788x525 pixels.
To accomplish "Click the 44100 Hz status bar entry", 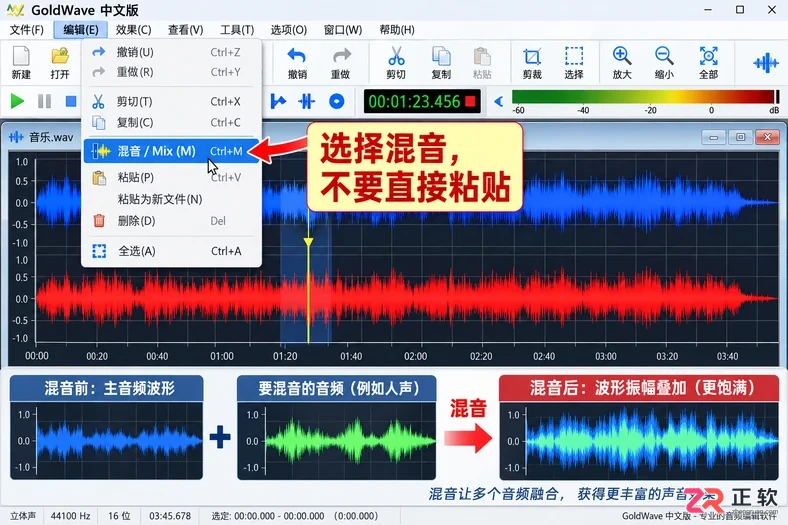I will (70, 516).
